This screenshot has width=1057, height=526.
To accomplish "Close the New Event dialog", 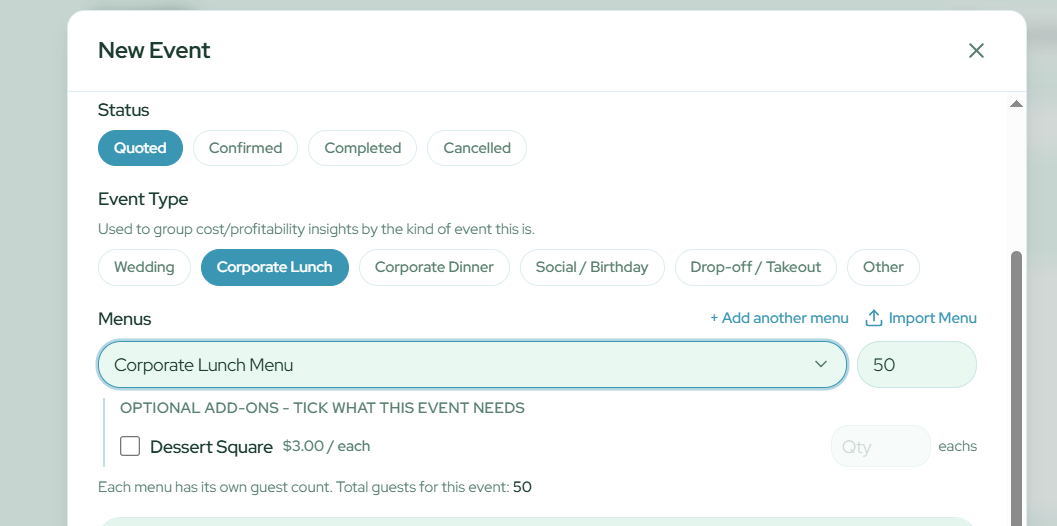I will point(976,51).
